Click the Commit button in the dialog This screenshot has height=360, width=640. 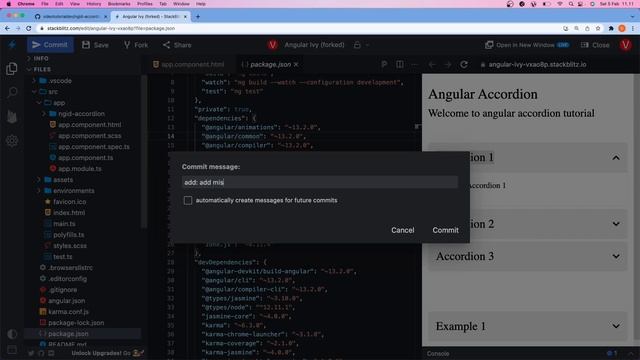pyautogui.click(x=445, y=230)
